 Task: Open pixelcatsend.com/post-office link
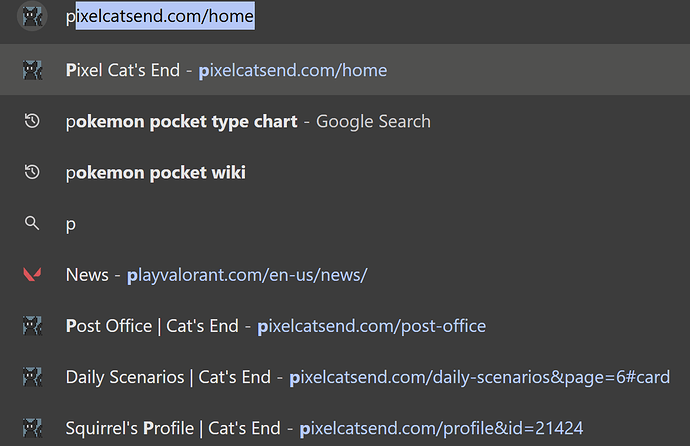372,326
